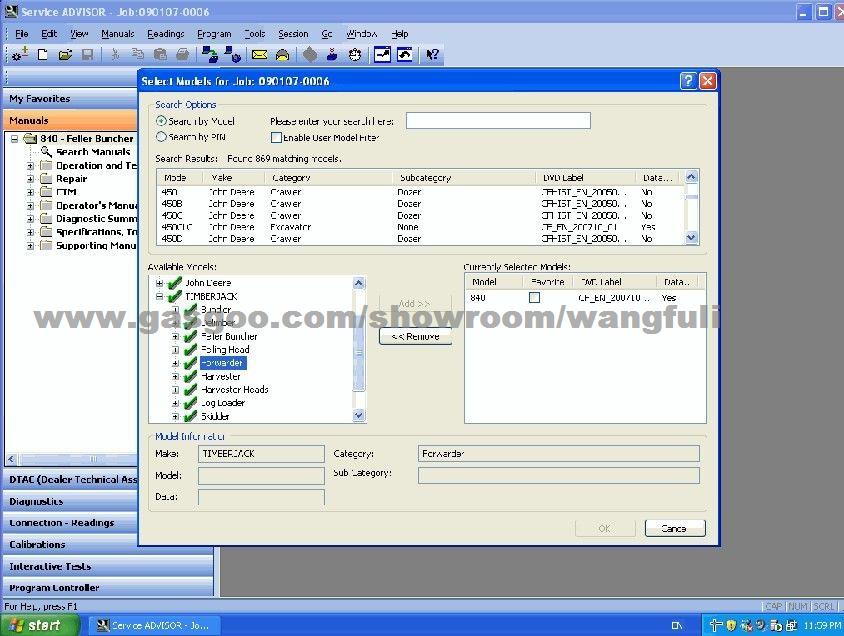Tick the Favorite checkbox for model 840

point(534,298)
